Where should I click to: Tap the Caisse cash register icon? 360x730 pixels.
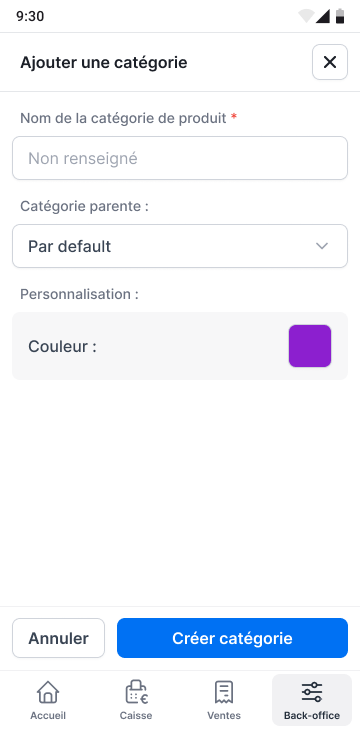(136, 692)
